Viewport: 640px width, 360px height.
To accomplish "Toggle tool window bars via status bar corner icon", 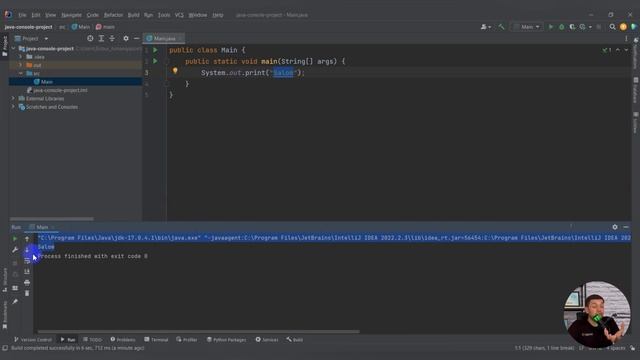I will click(x=5, y=348).
